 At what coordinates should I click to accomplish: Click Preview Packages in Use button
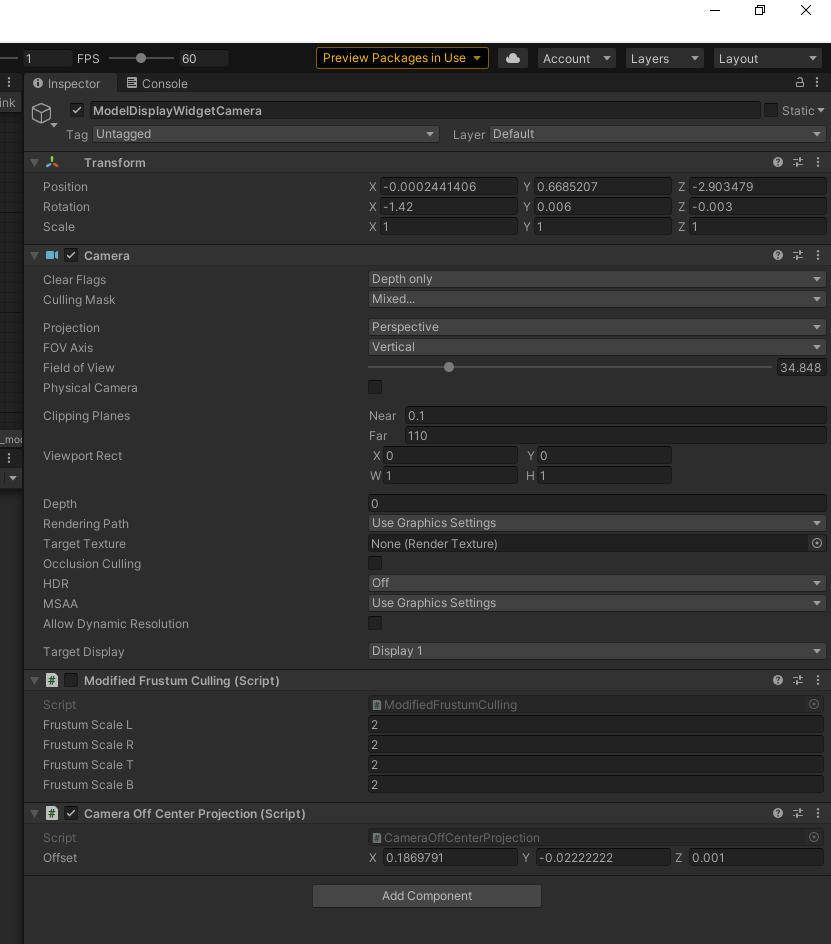pyautogui.click(x=402, y=58)
